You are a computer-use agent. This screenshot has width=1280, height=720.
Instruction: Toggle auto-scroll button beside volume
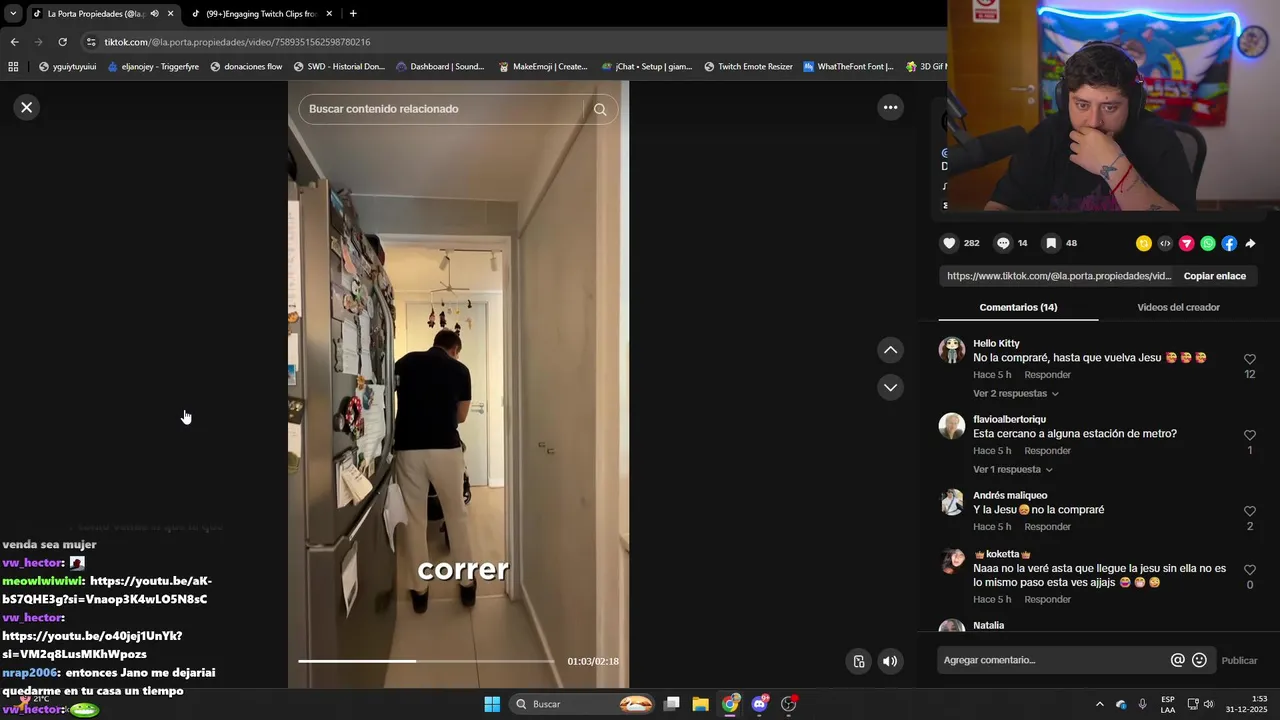[x=858, y=661]
